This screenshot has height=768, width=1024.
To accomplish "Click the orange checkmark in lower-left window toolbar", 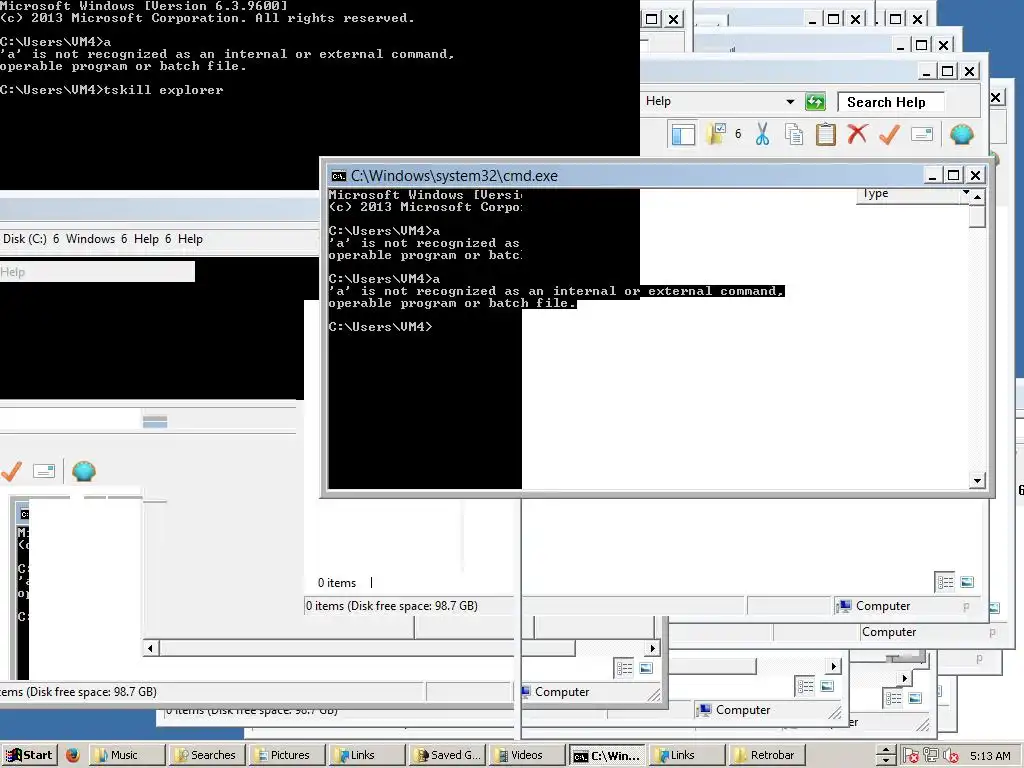I will 11,471.
